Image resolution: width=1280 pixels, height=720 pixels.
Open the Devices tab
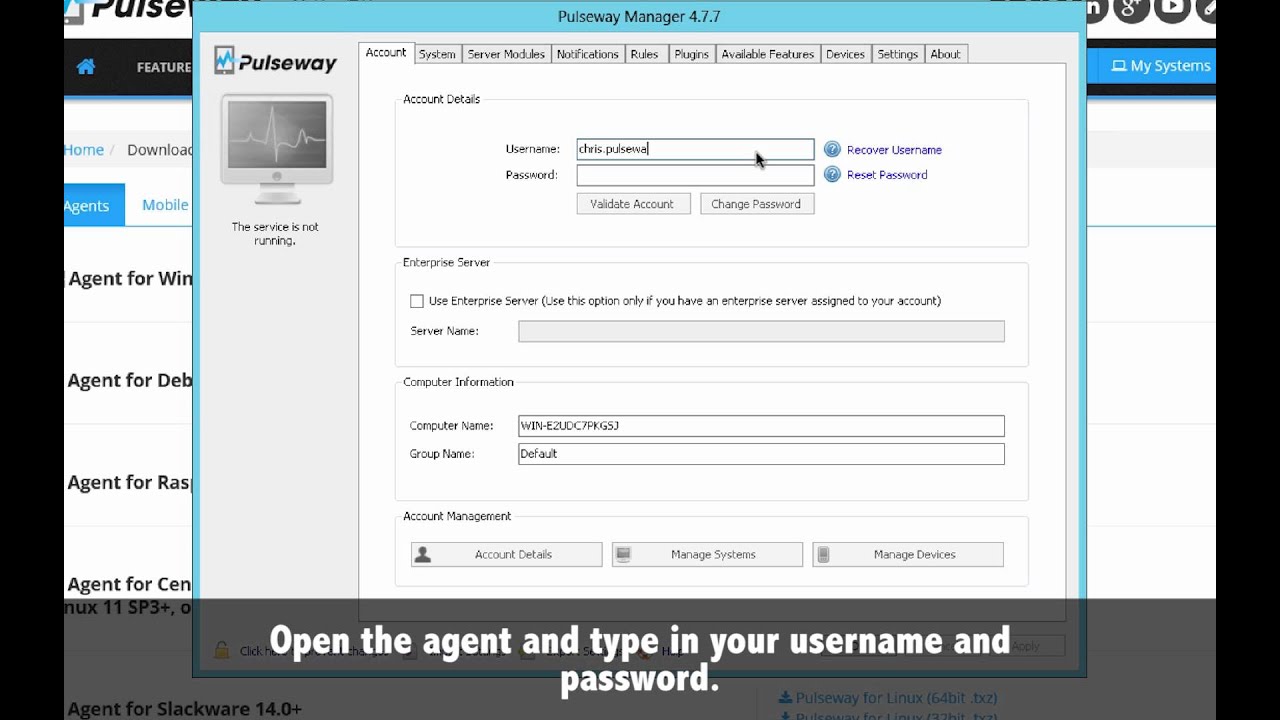click(x=845, y=54)
